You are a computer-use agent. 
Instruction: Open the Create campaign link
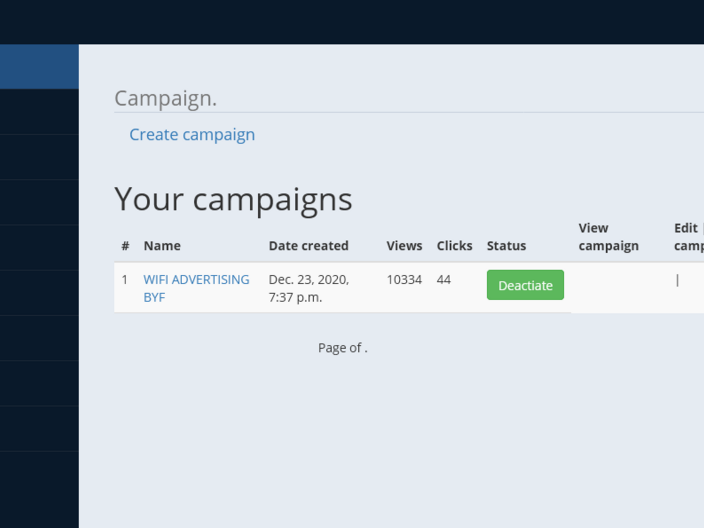tap(192, 135)
